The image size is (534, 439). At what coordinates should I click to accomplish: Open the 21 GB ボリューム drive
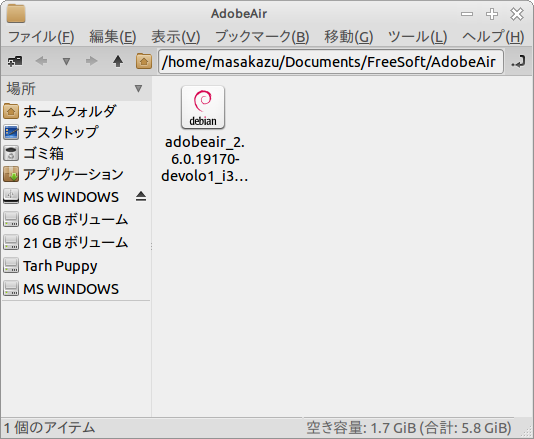pyautogui.click(x=76, y=243)
